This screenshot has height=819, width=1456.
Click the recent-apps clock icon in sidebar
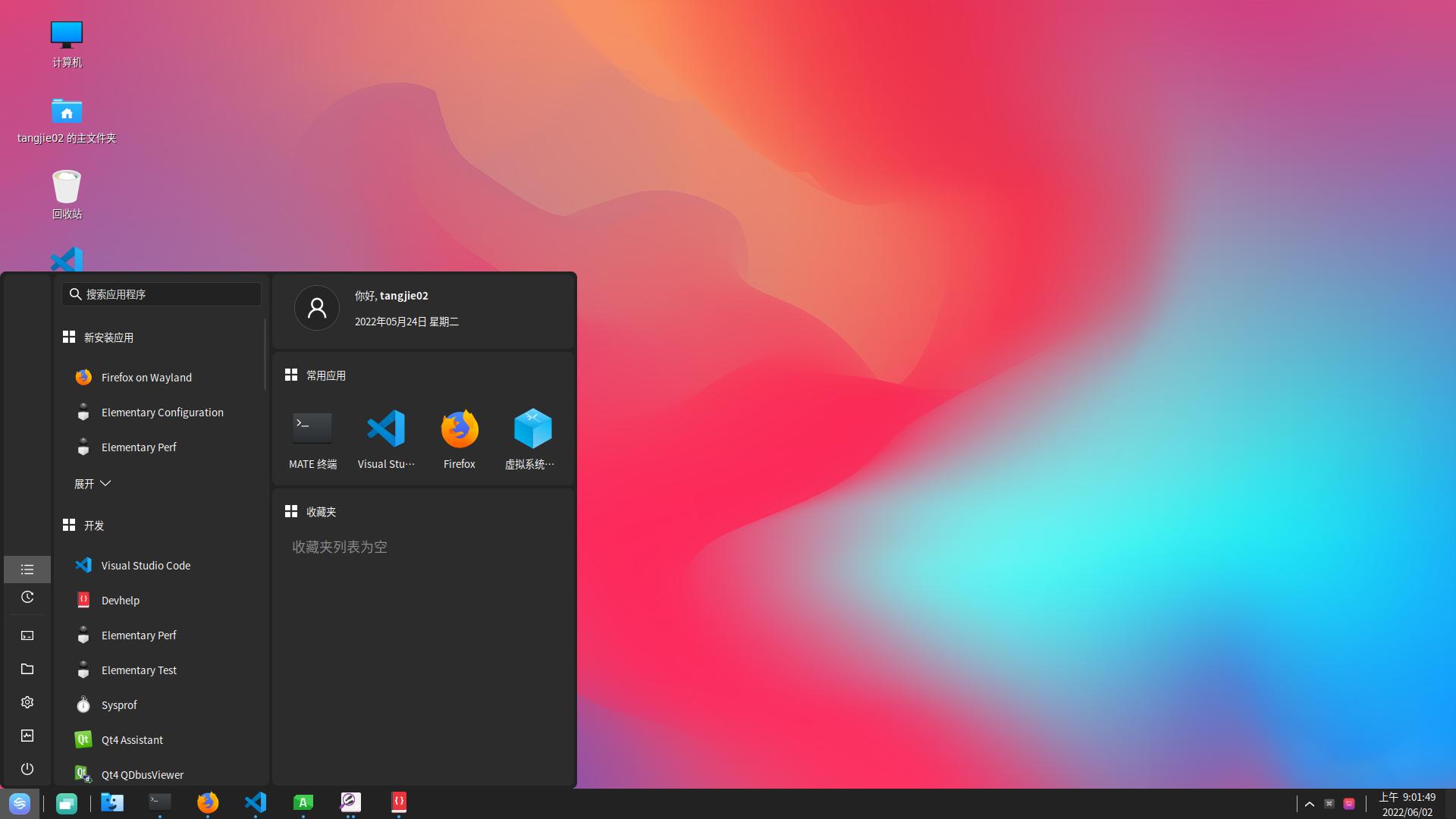pos(27,598)
